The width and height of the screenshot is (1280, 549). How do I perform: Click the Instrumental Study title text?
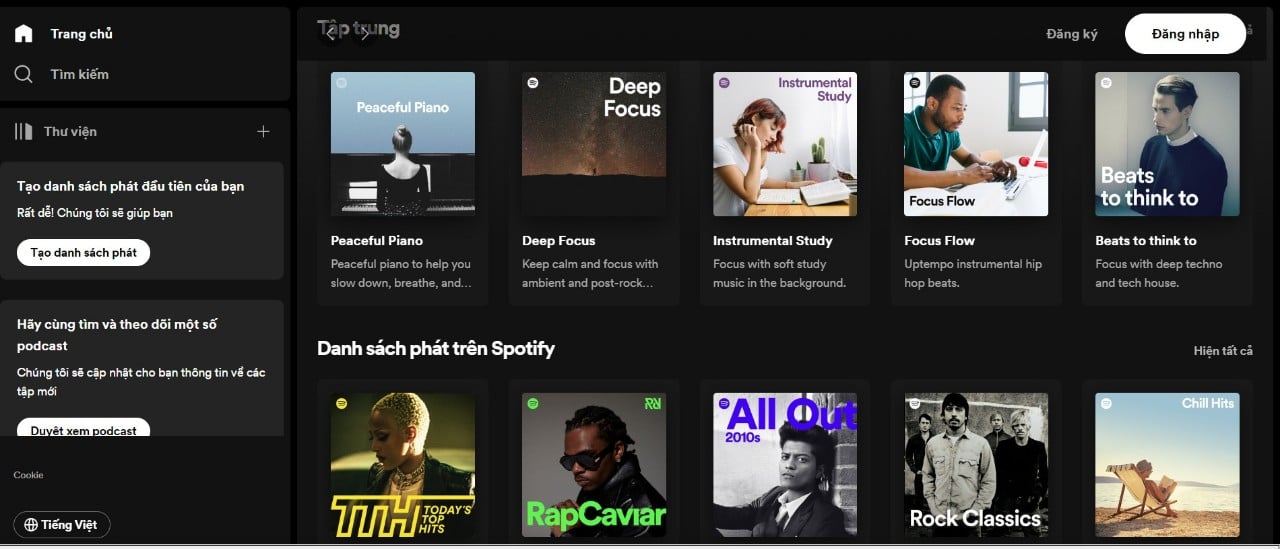[x=772, y=241]
